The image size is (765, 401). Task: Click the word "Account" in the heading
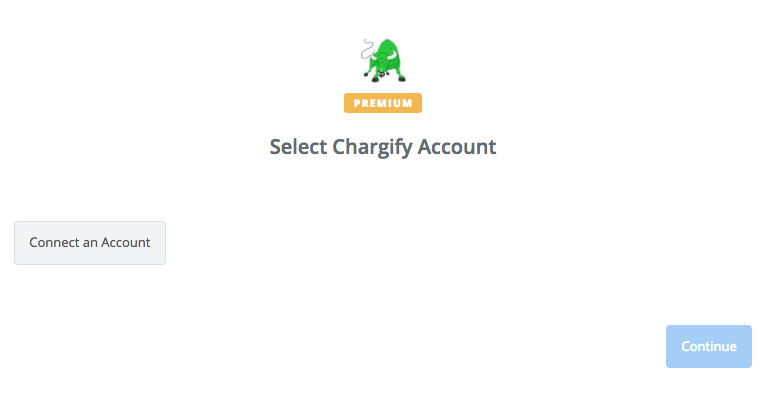point(457,147)
